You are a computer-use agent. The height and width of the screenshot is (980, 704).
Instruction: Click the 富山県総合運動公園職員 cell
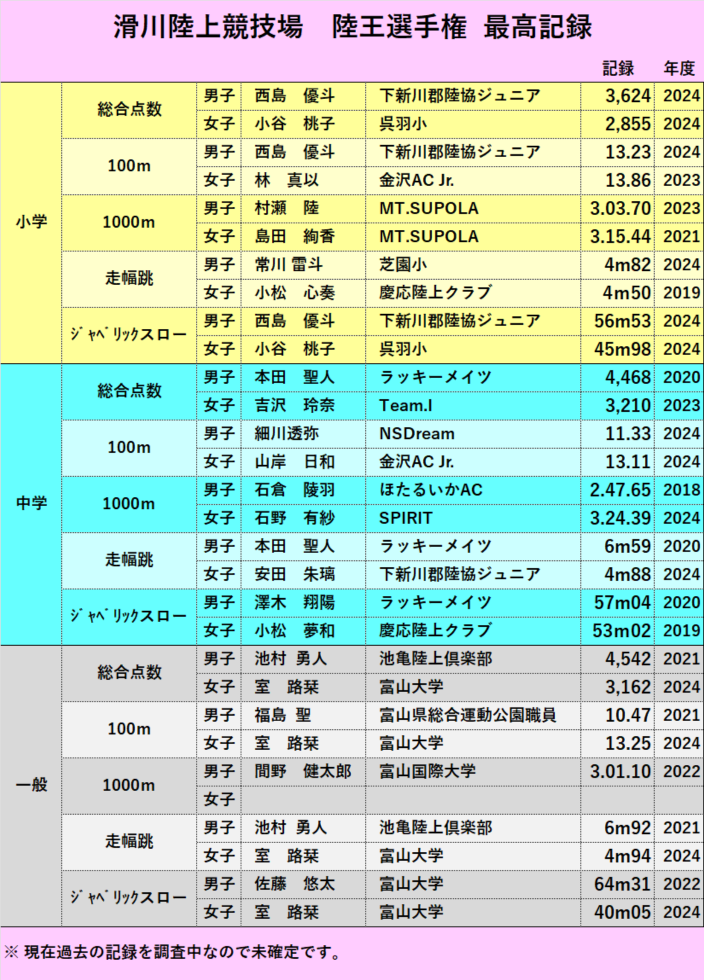468,715
